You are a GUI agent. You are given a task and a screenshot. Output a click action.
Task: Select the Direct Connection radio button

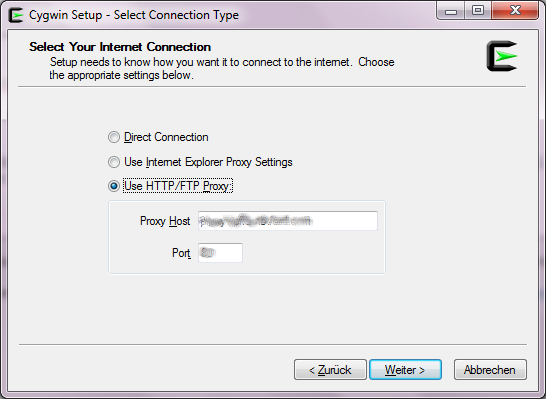pyautogui.click(x=114, y=137)
